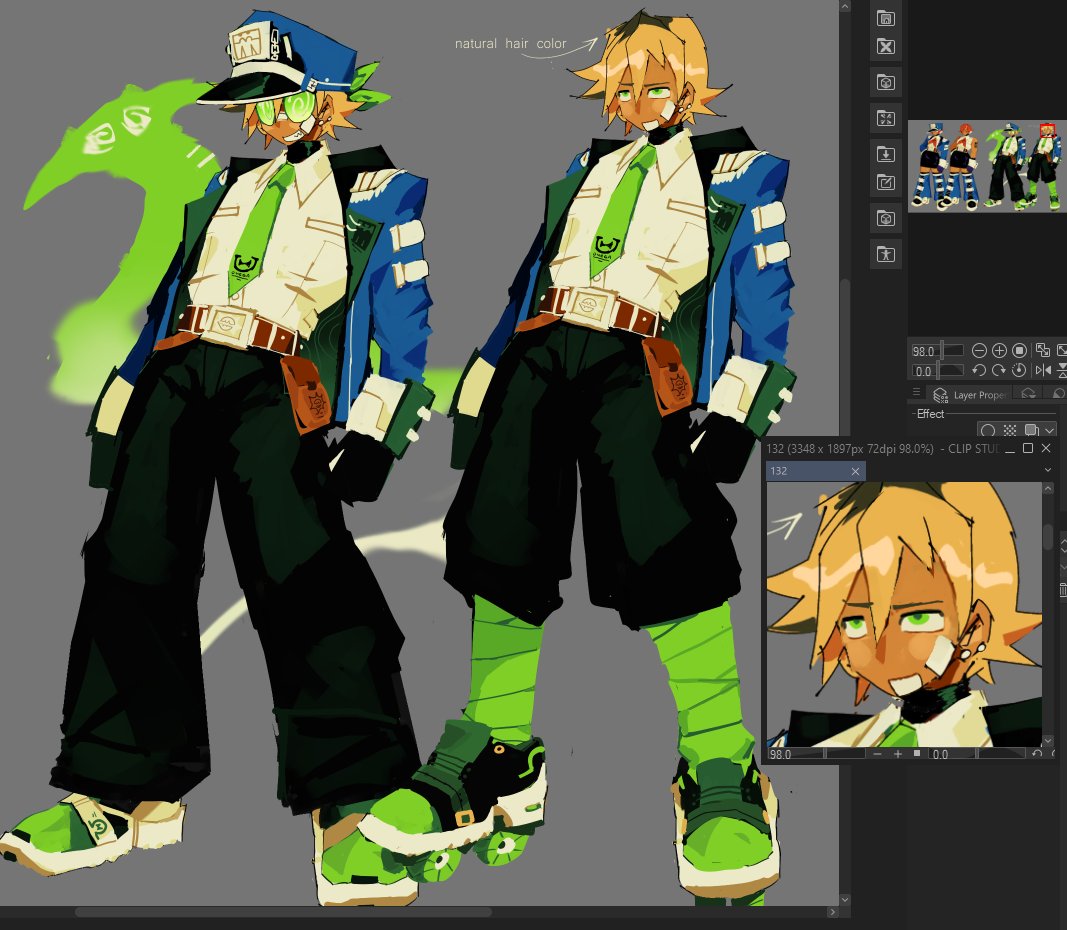
Task: Rotate canvas right in the Navigator
Action: pos(999,370)
